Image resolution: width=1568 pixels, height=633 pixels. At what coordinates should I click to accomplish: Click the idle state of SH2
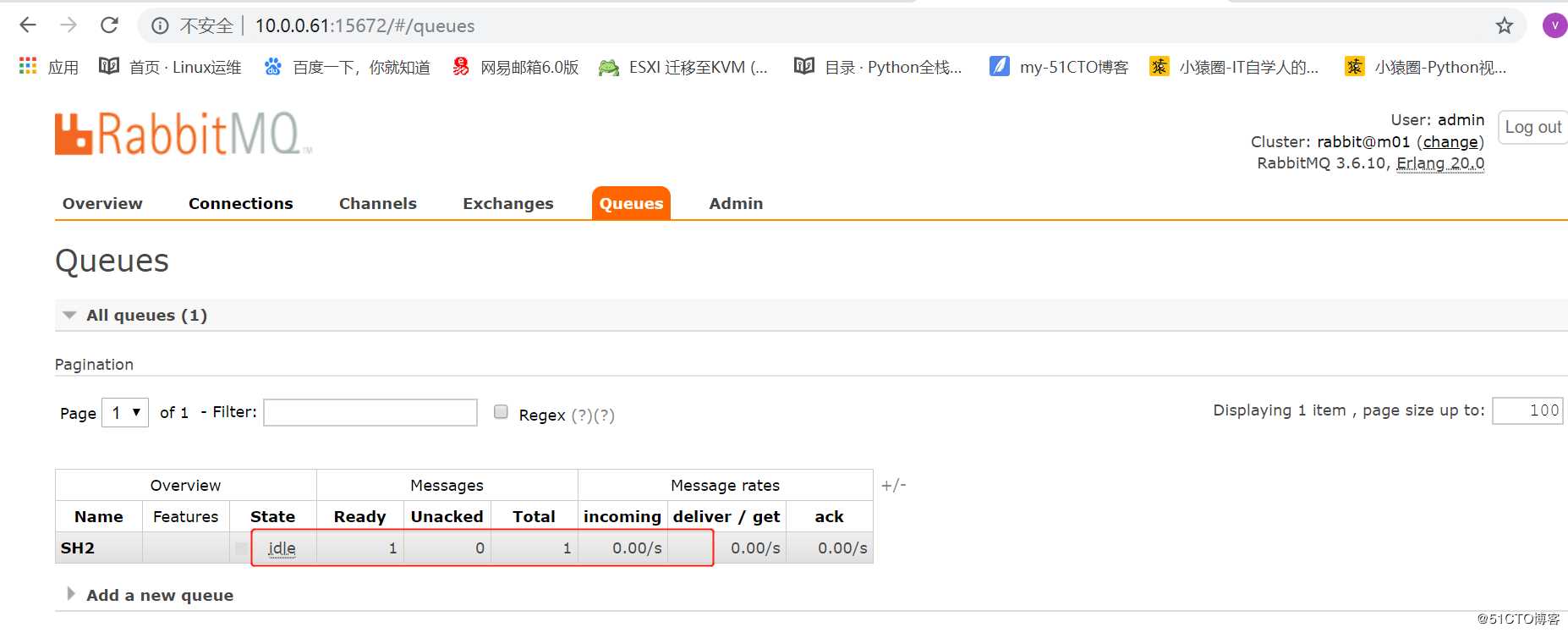pos(282,548)
